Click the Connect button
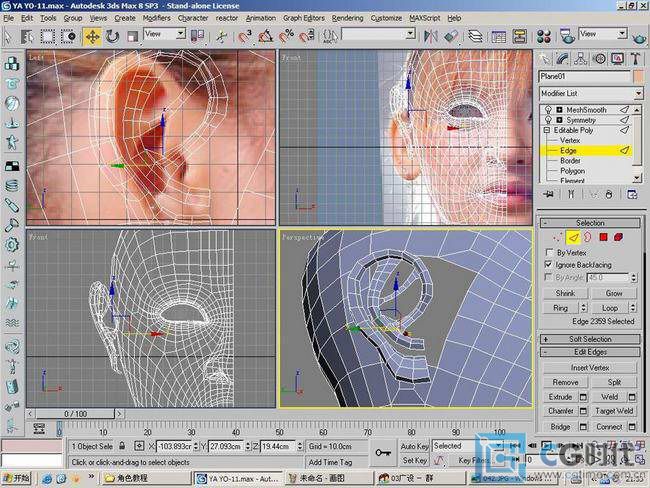 [x=609, y=426]
